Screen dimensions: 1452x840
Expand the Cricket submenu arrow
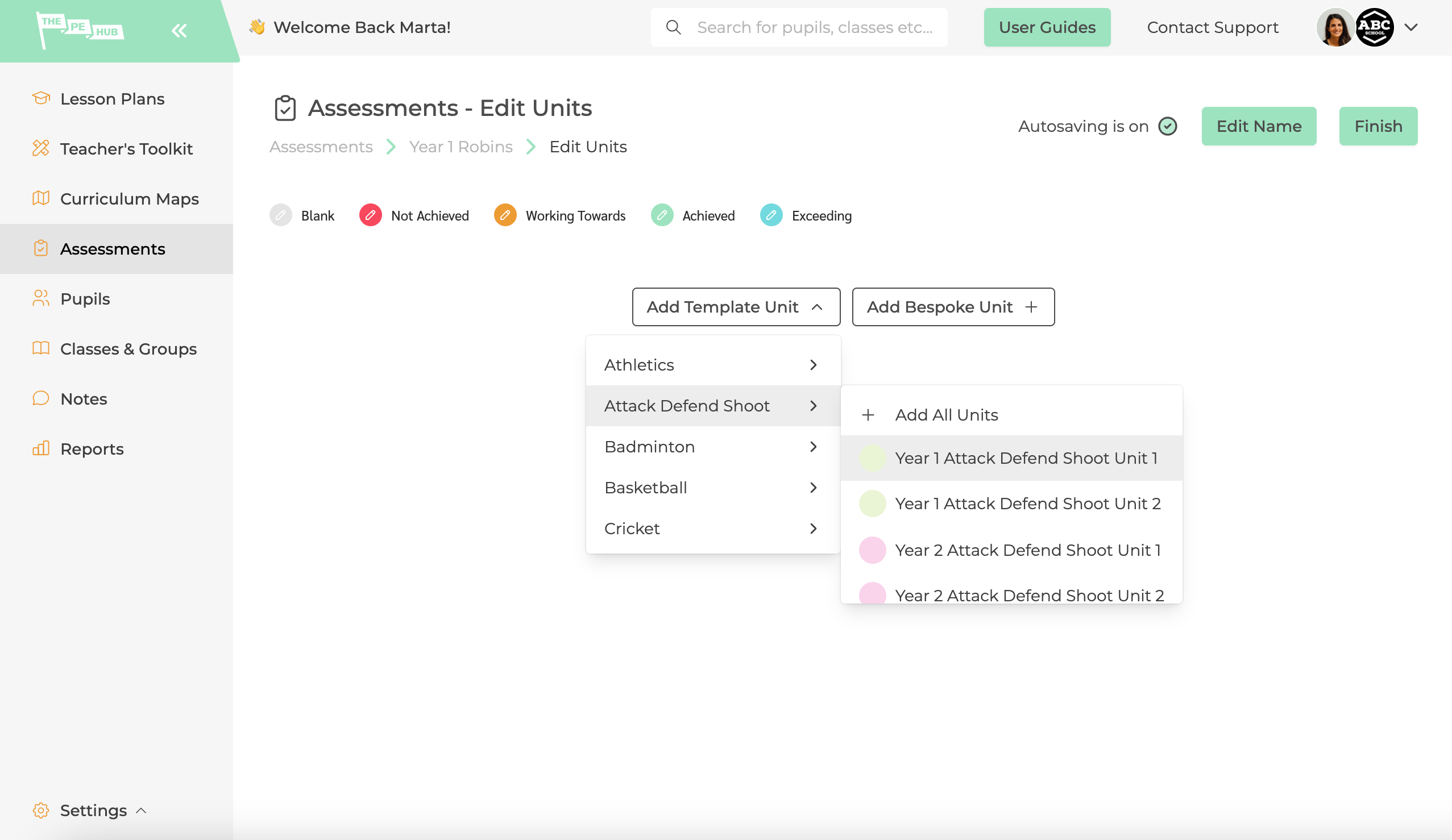tap(814, 529)
